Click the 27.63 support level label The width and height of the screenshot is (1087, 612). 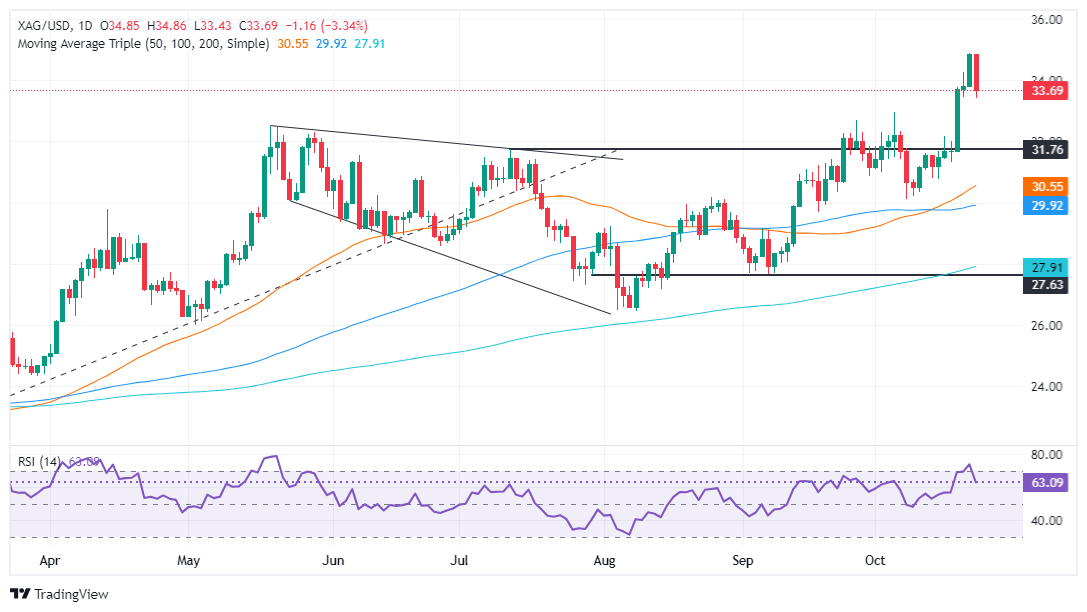coord(1047,285)
